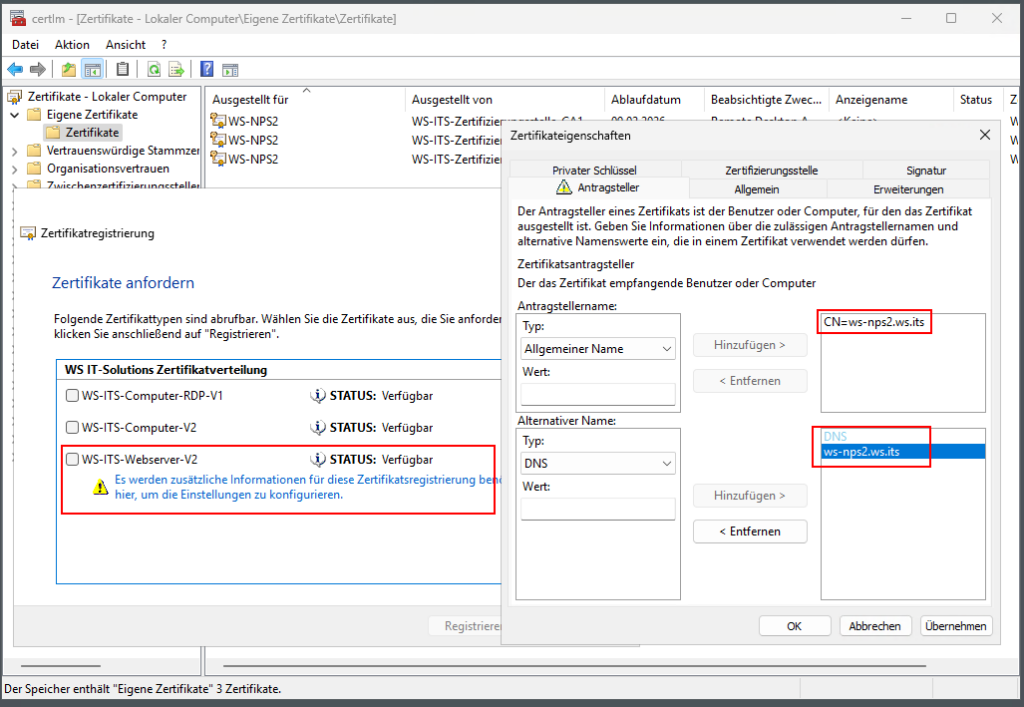Go up one level with the folder-arrow icon
This screenshot has width=1024, height=707.
tap(69, 69)
